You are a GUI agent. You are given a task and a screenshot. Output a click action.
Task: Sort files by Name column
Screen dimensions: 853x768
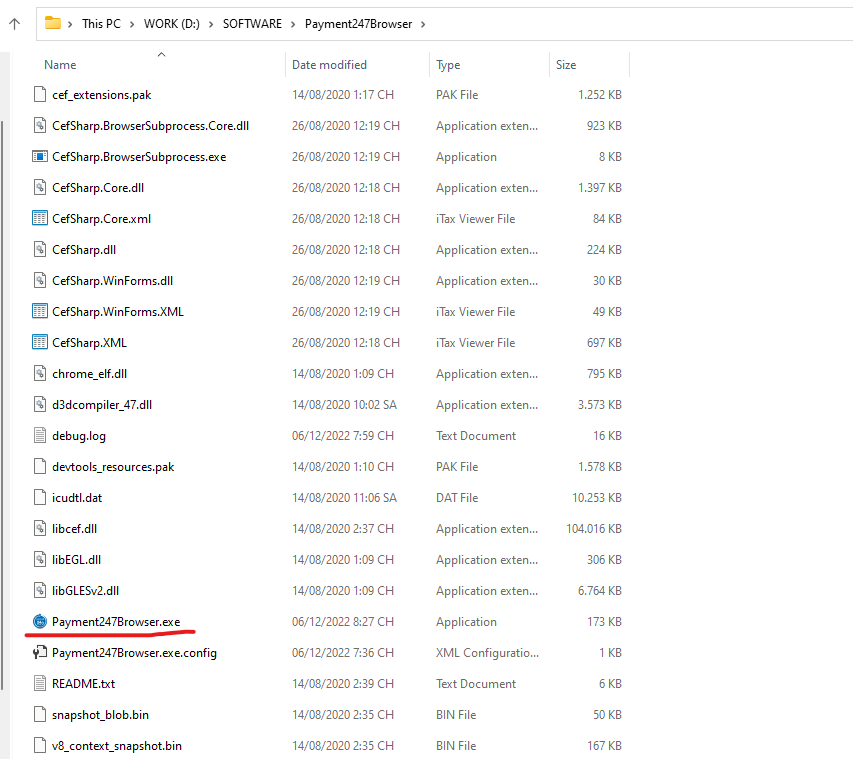60,65
